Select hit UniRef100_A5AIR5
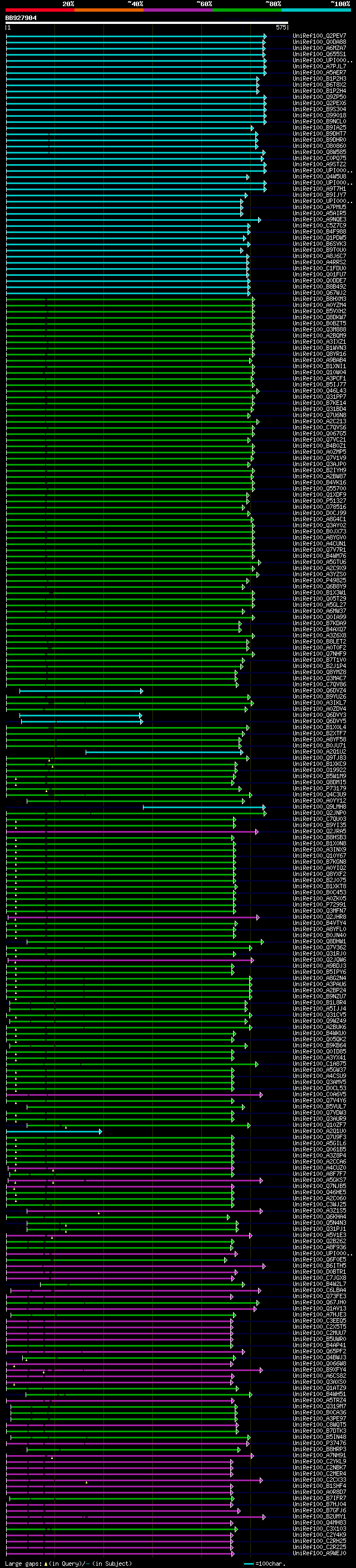The image size is (356, 1568). [319, 213]
